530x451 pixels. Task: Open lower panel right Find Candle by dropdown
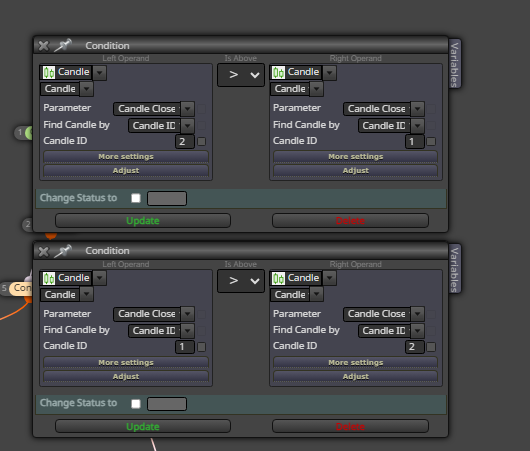click(x=417, y=331)
